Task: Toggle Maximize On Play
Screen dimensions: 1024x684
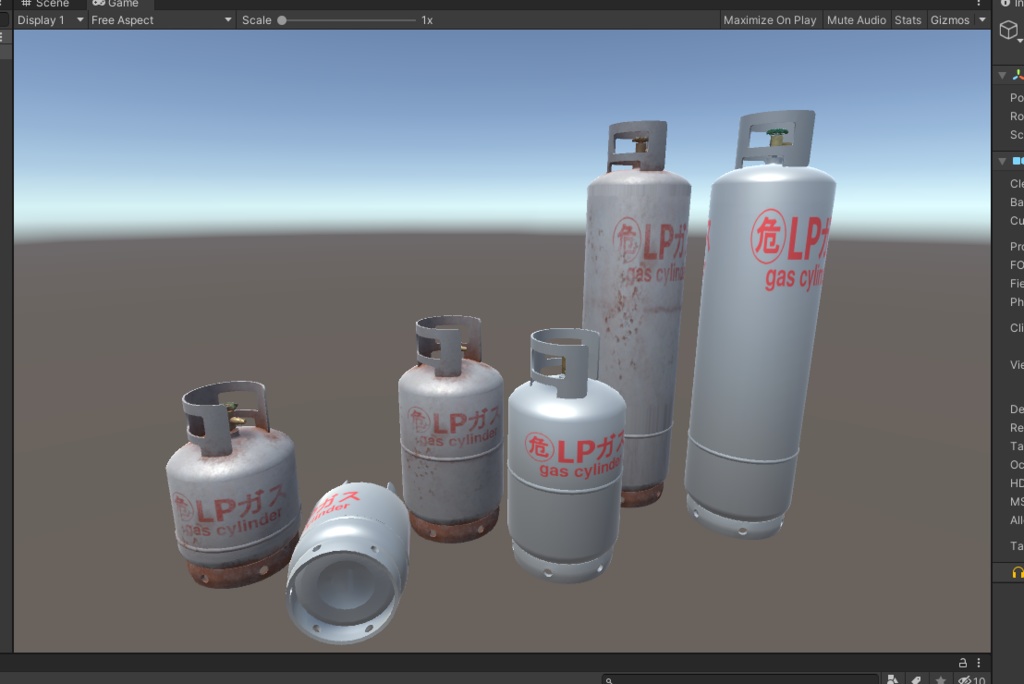Action: tap(771, 19)
